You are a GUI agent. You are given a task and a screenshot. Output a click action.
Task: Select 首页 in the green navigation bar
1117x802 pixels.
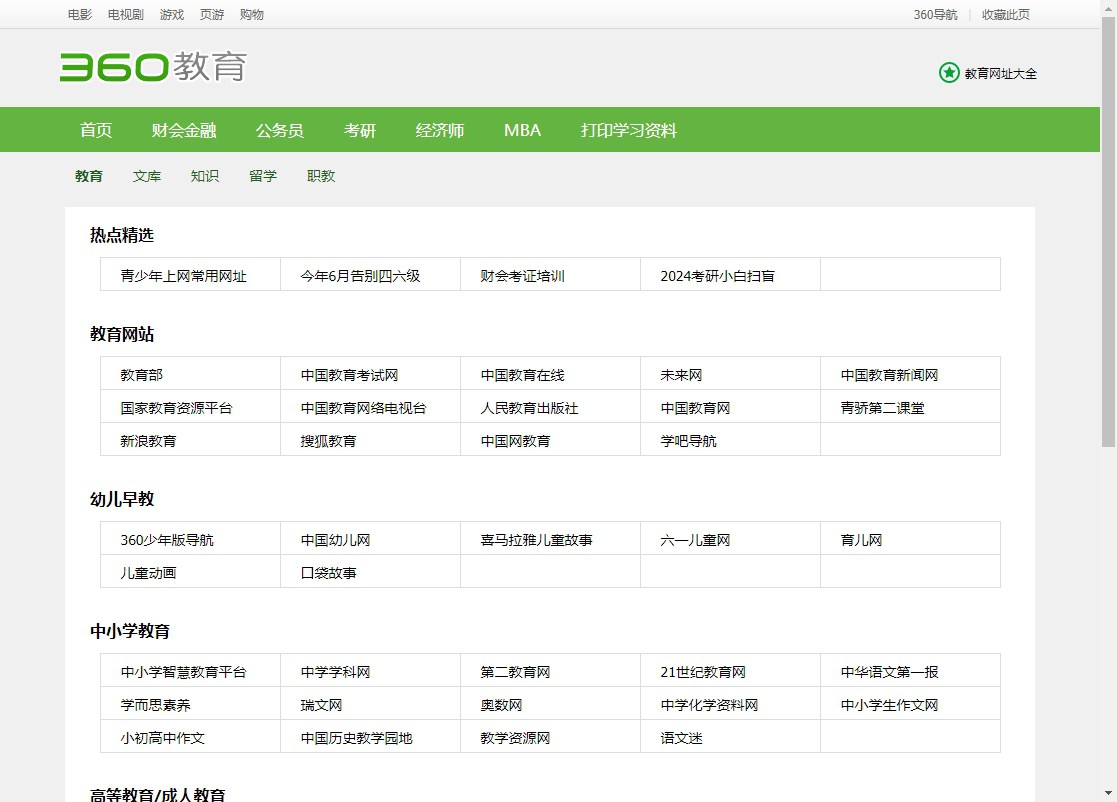(x=96, y=130)
